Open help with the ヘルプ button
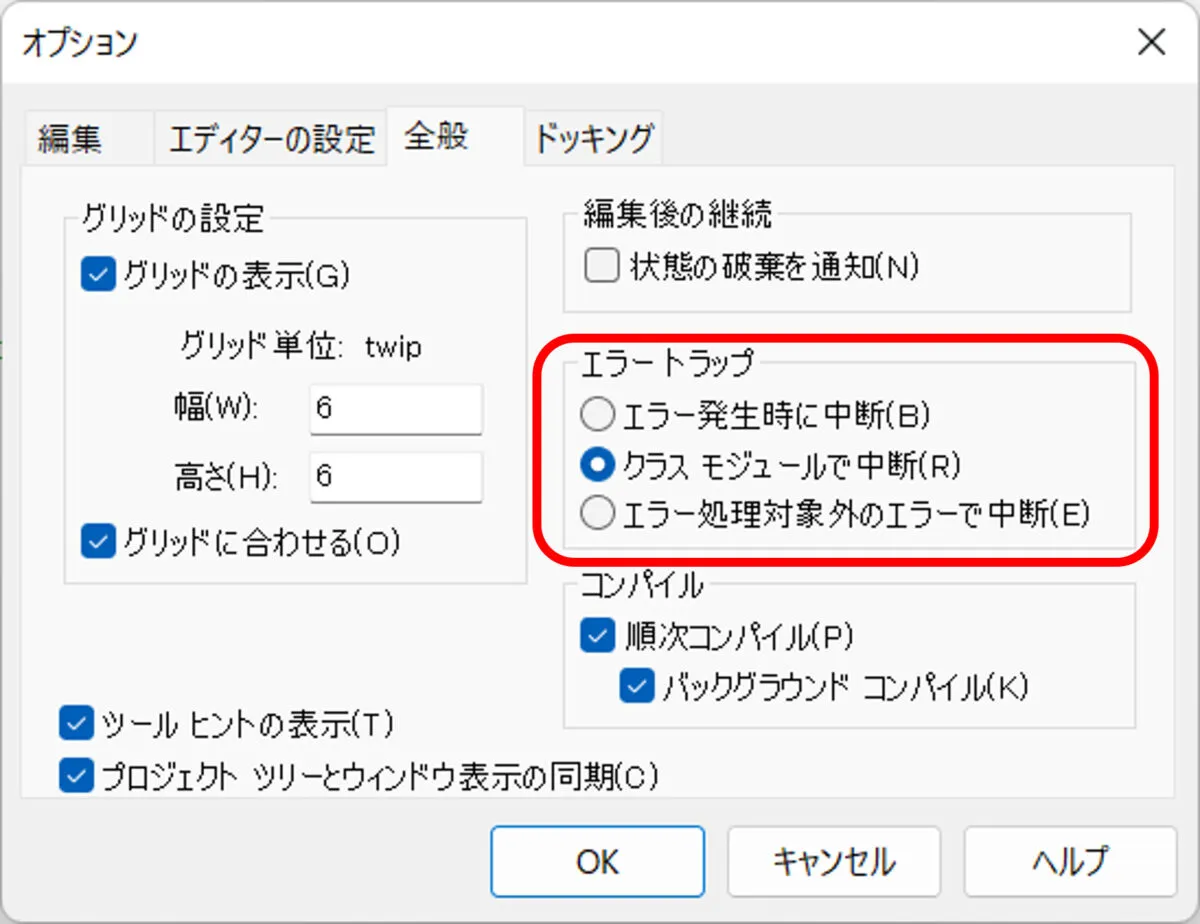Image resolution: width=1200 pixels, height=924 pixels. tap(1070, 861)
